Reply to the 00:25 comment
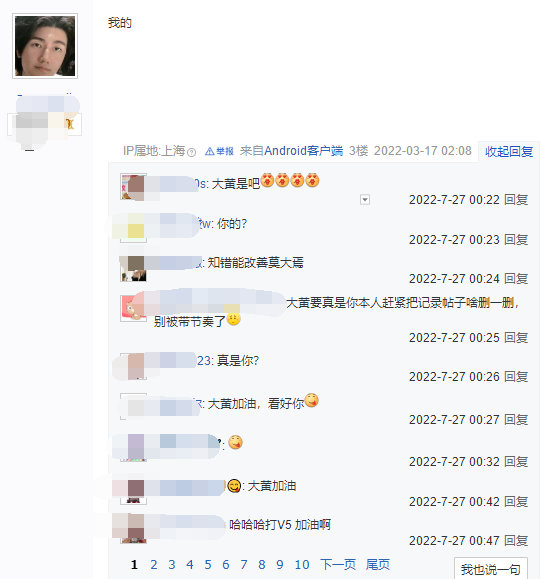Viewport: 543px width, 579px height. 516,338
